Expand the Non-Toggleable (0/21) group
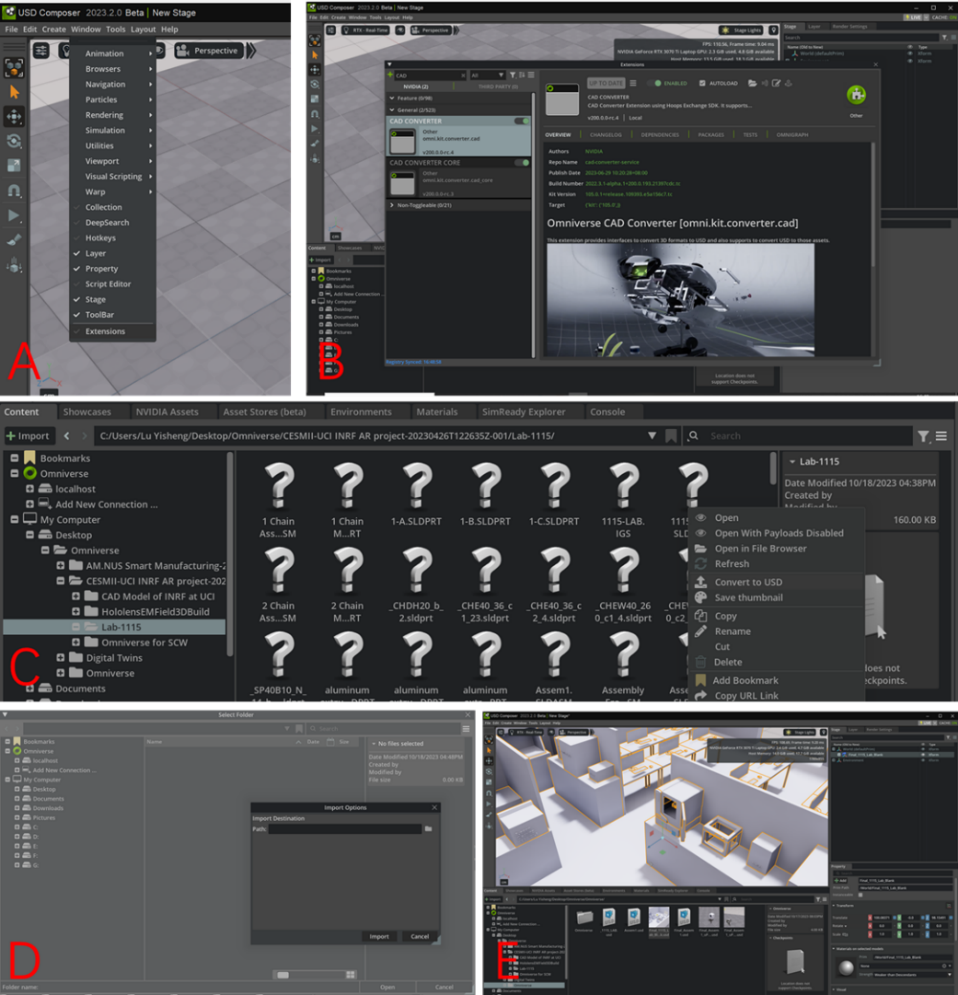Screen dimensions: 958x995 pyautogui.click(x=391, y=205)
